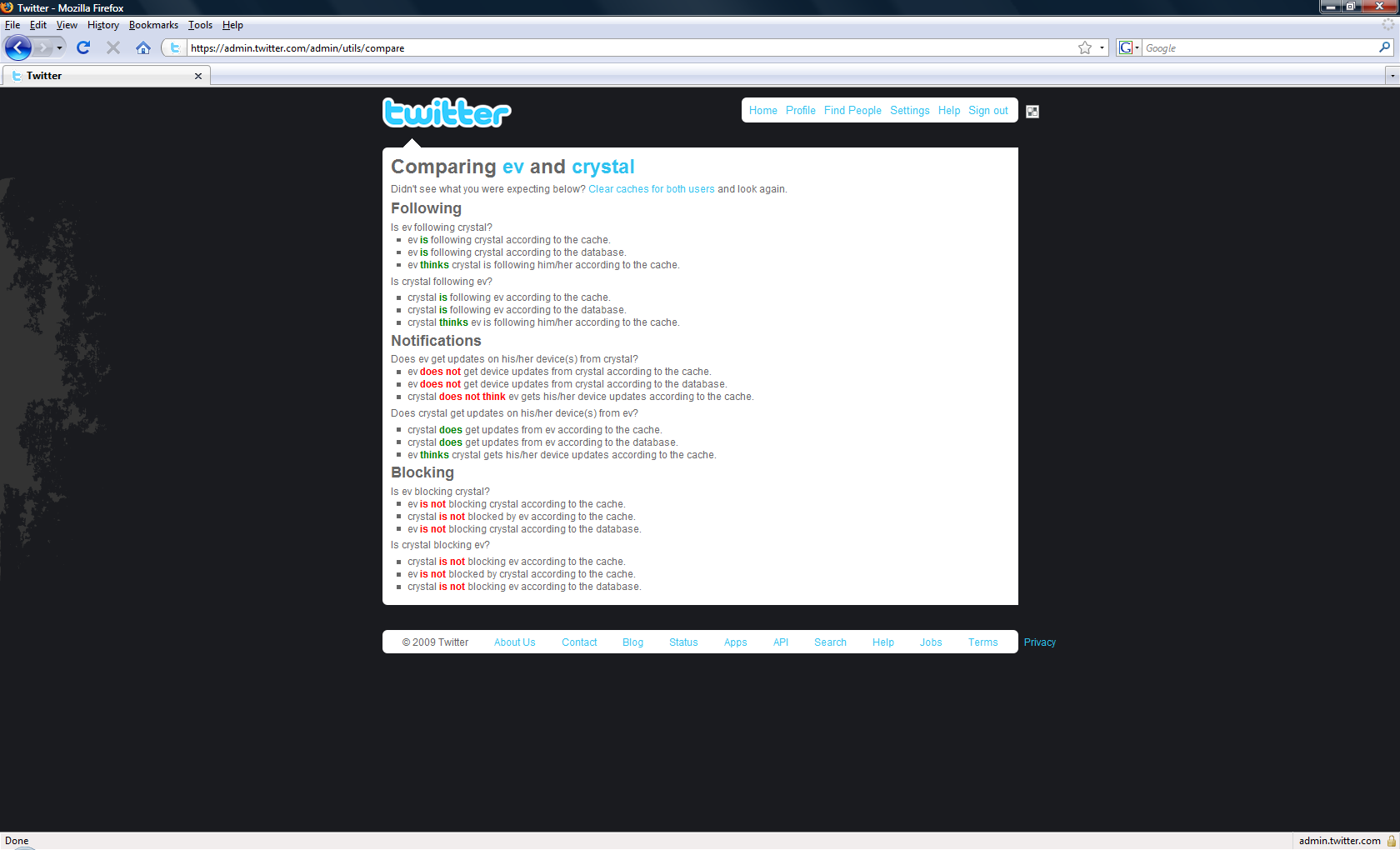Viewport: 1400px width, 850px height.
Task: Open API footer link
Action: (781, 642)
